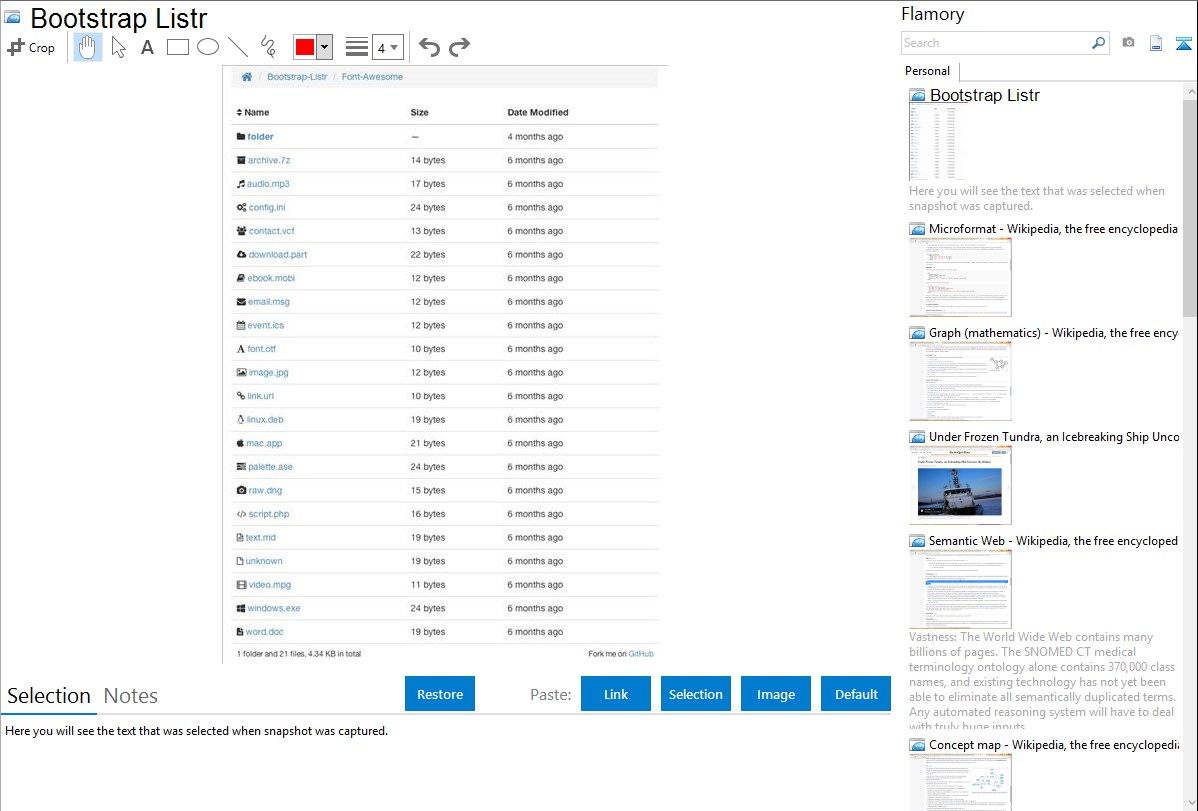The height and width of the screenshot is (811, 1198).
Task: Undo the last annotation
Action: 429,47
